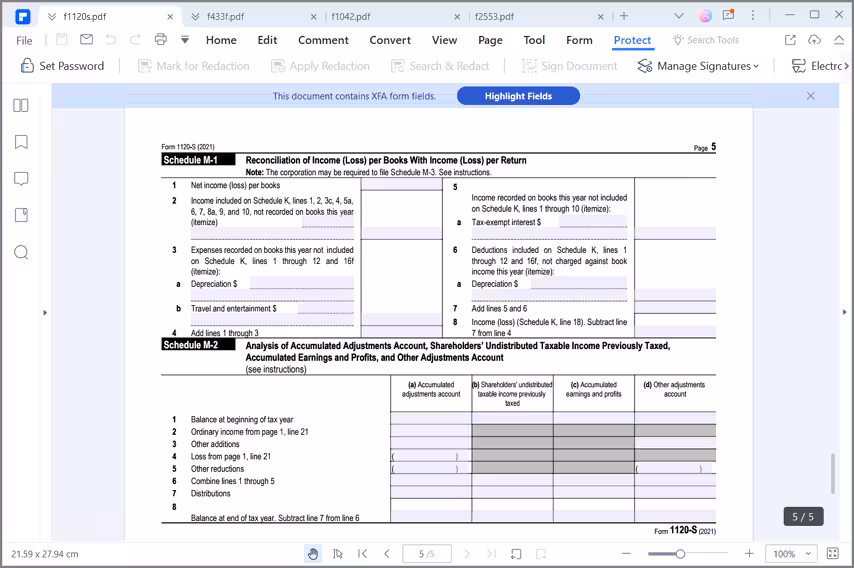Open the bookmarks panel icon

click(21, 142)
